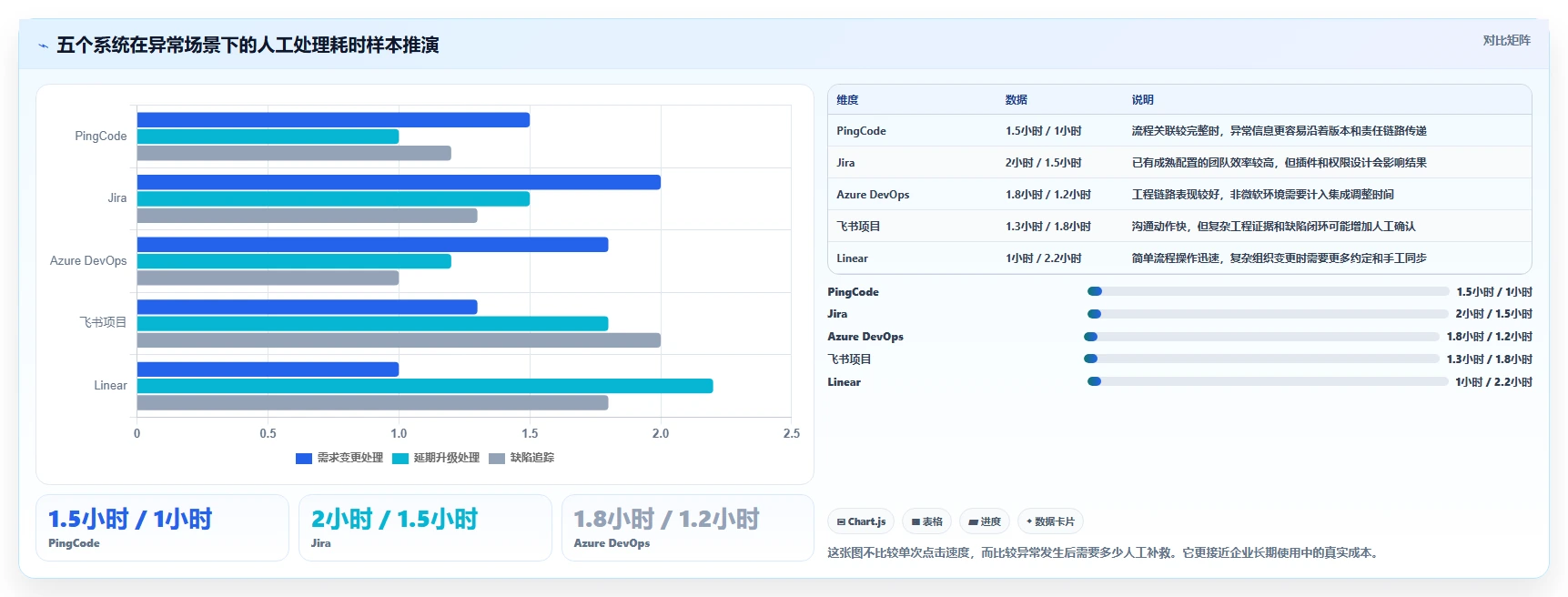Click the Jira row in table
This screenshot has width=1568, height=597.
pos(1179,163)
